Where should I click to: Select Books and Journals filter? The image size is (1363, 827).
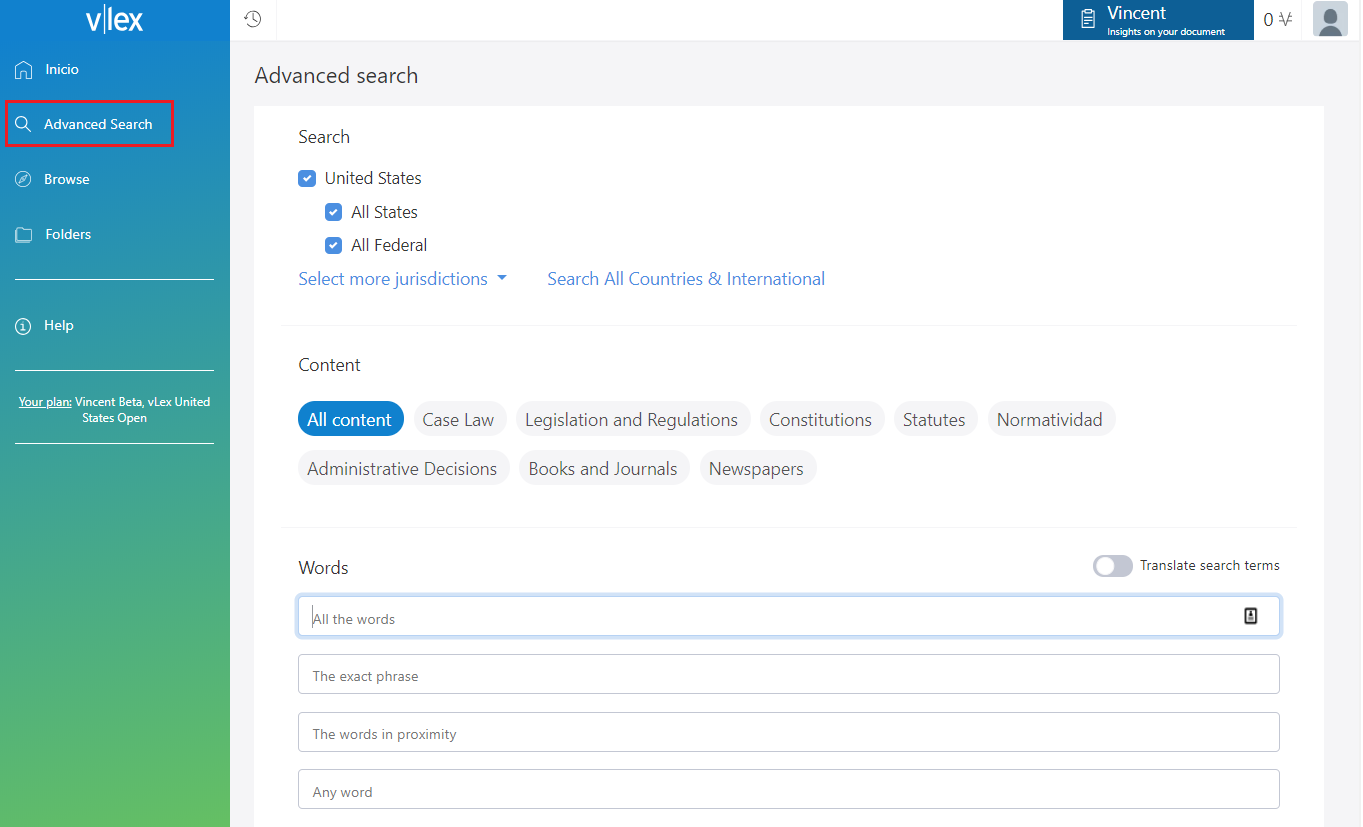tap(603, 468)
